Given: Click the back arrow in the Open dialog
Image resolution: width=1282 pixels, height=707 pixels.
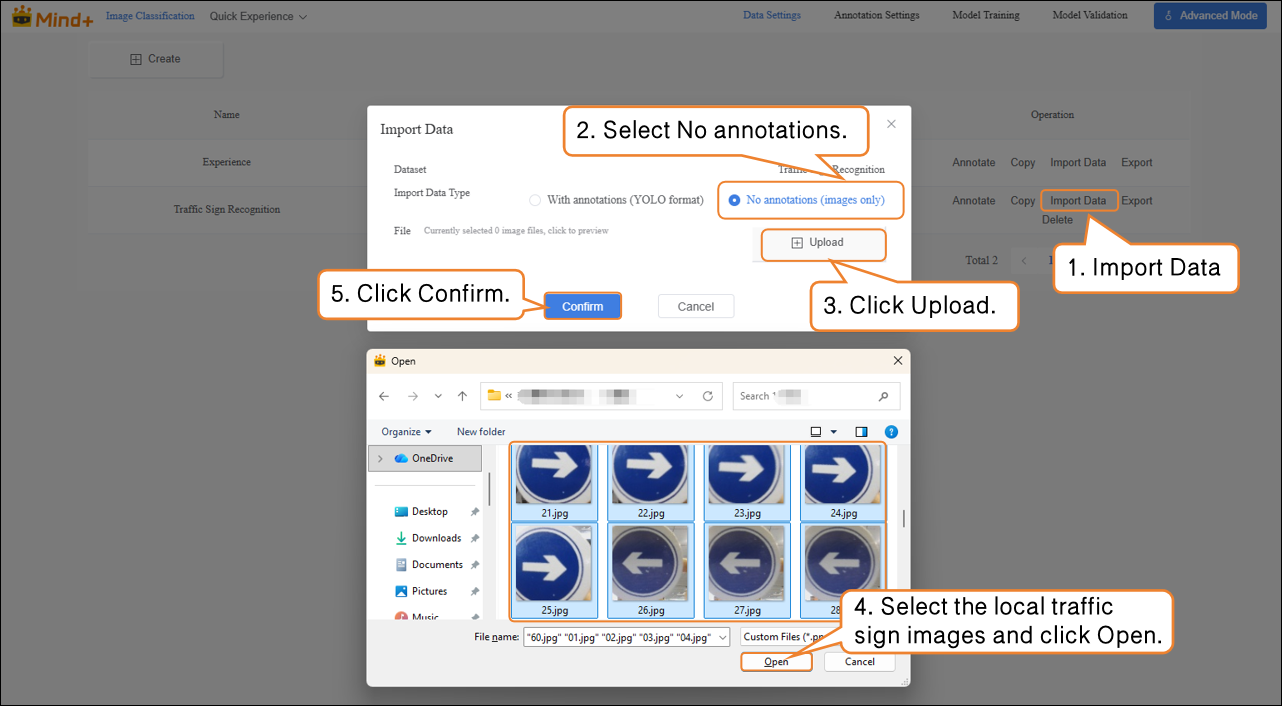Looking at the screenshot, I should (x=384, y=396).
